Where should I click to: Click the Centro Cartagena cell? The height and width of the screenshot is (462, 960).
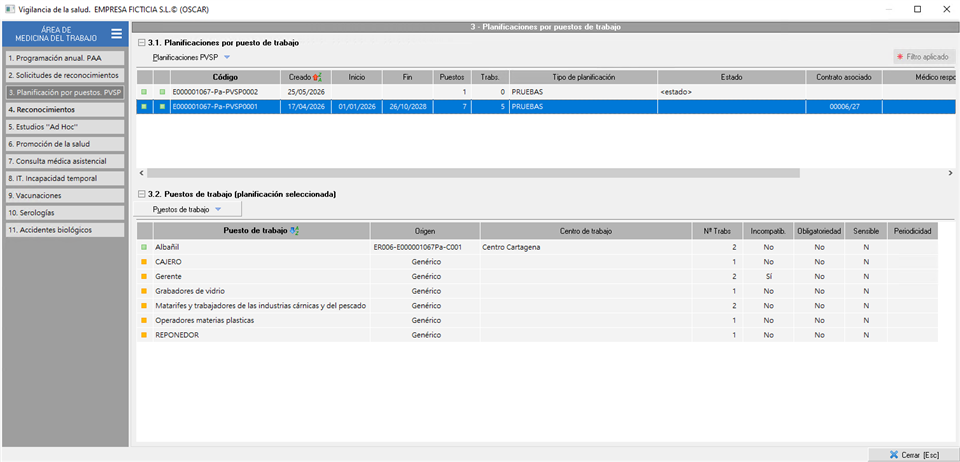[x=586, y=247]
